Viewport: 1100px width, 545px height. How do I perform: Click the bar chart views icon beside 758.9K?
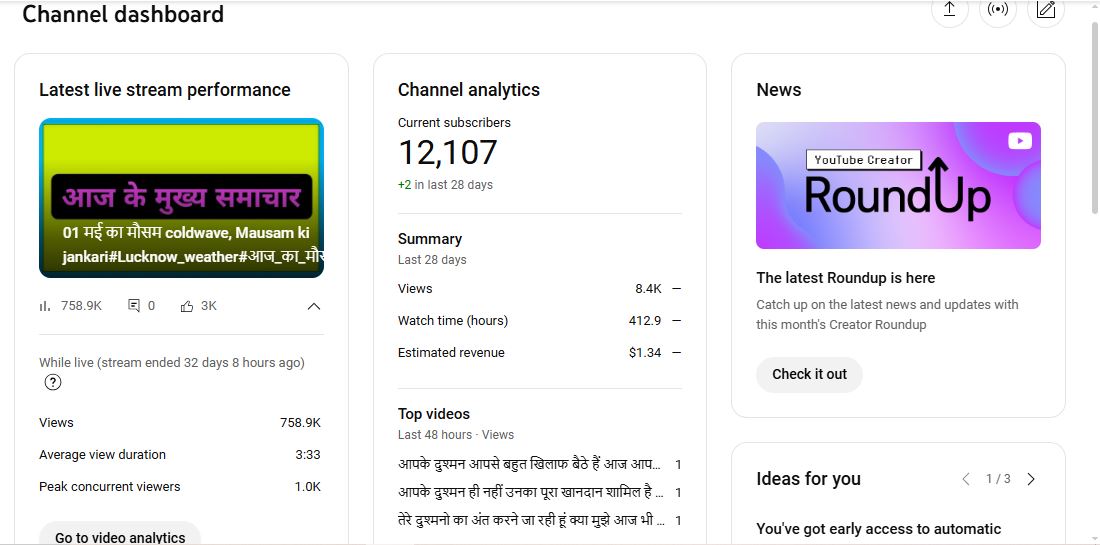(x=45, y=306)
